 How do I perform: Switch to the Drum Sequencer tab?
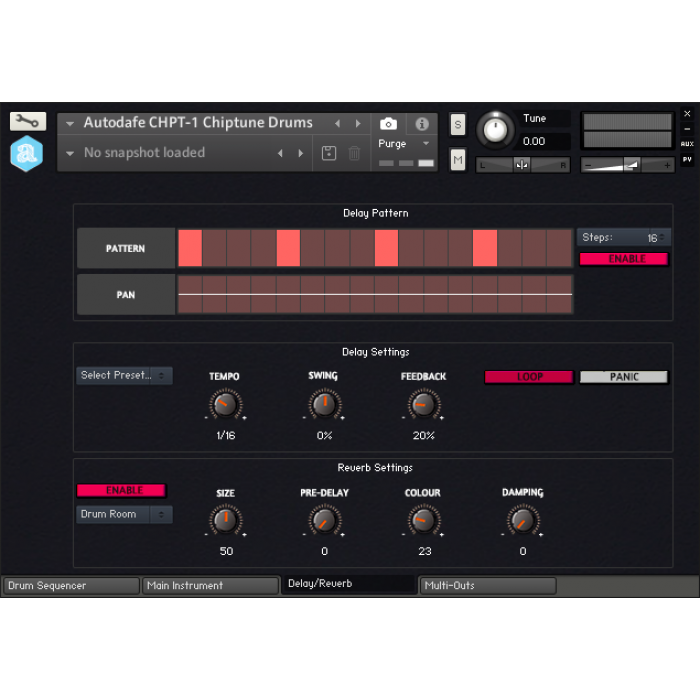pyautogui.click(x=71, y=586)
